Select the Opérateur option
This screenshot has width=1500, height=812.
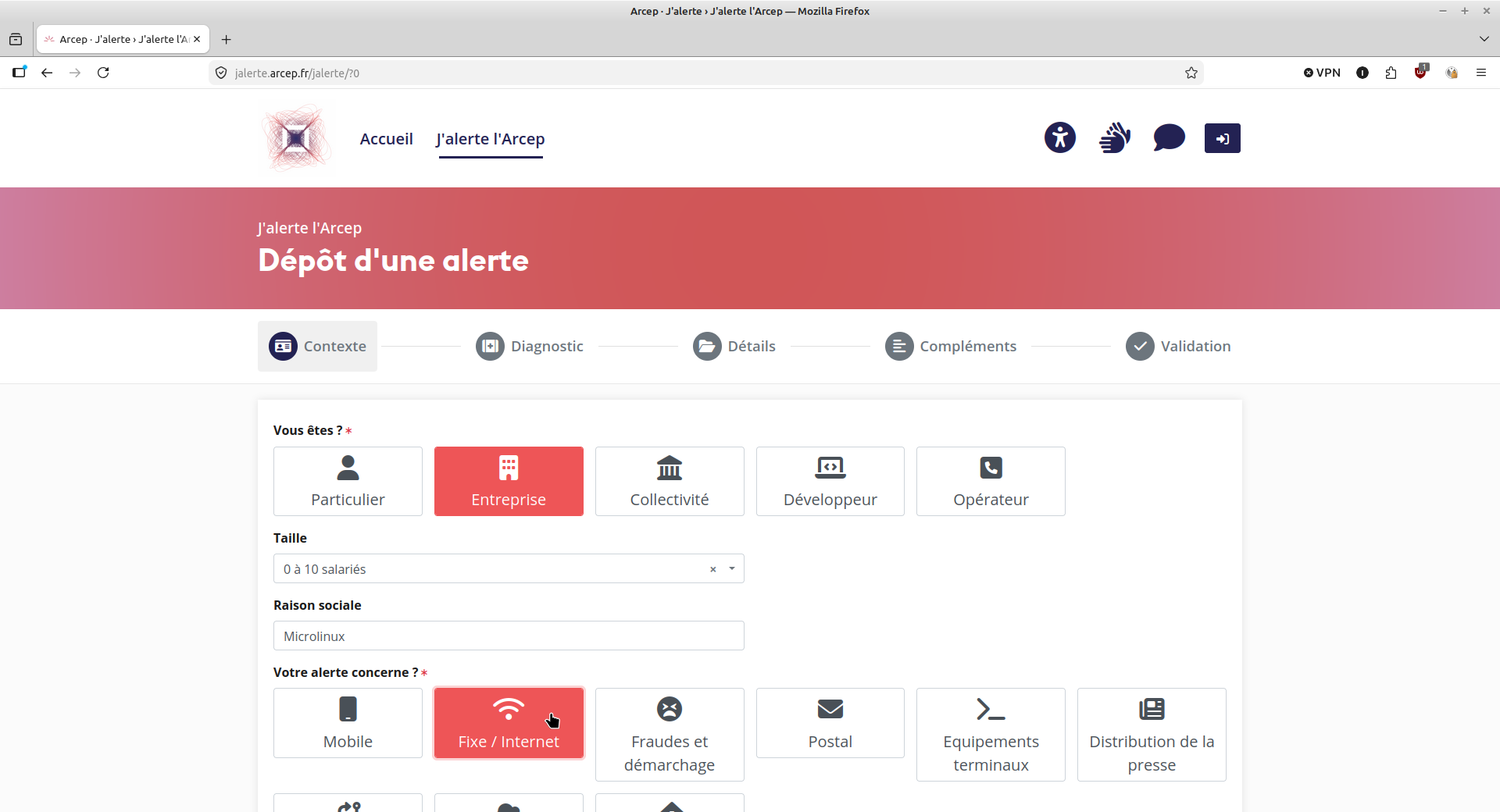(x=991, y=481)
